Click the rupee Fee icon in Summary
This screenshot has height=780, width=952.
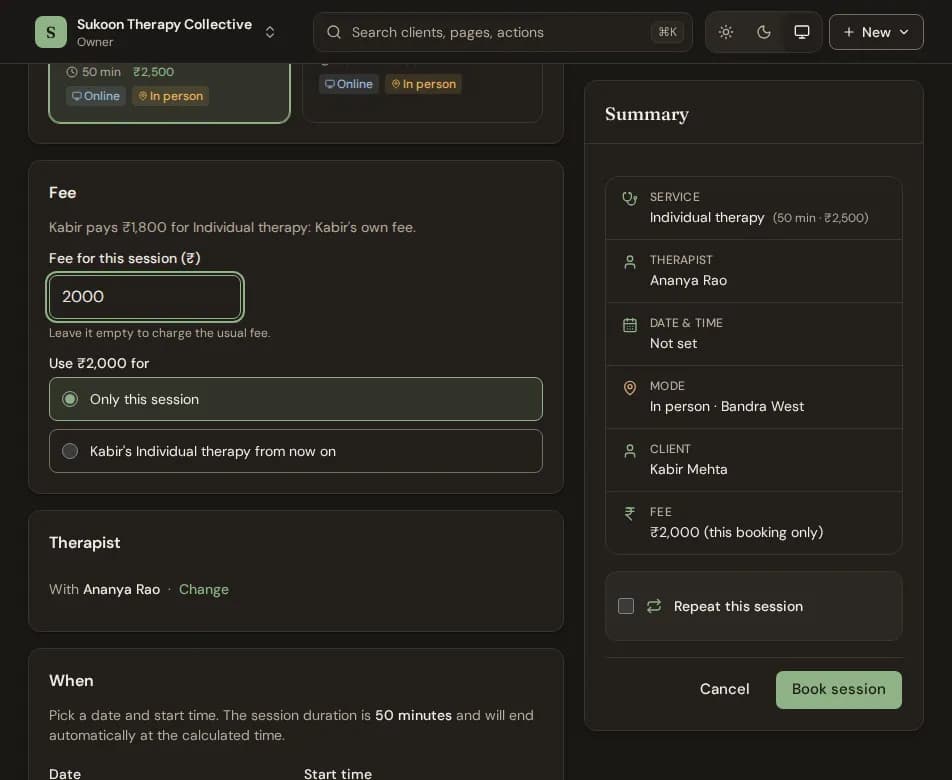(630, 514)
